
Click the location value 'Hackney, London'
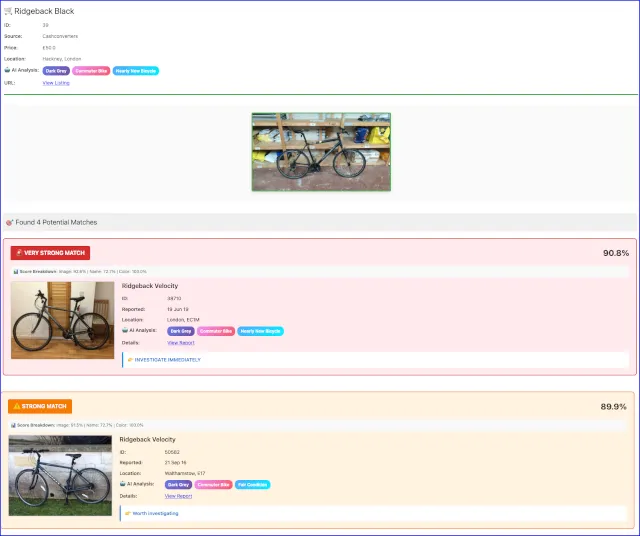(x=62, y=59)
